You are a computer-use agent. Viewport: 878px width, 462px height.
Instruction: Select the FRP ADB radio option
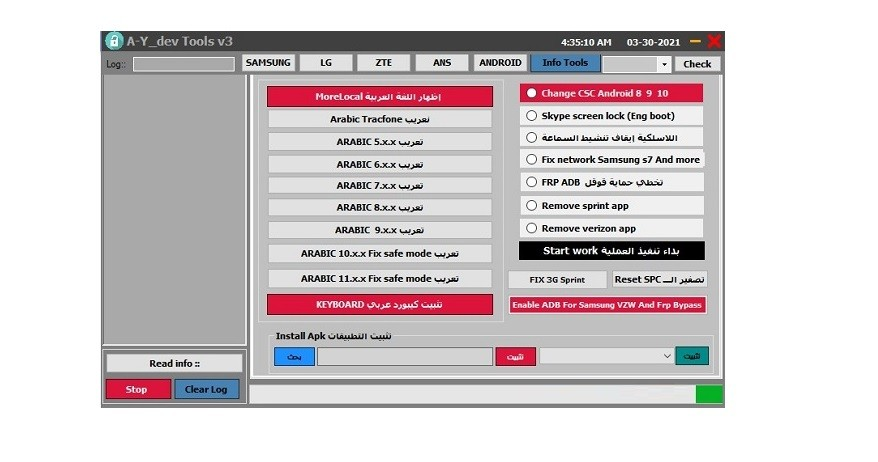pos(531,182)
